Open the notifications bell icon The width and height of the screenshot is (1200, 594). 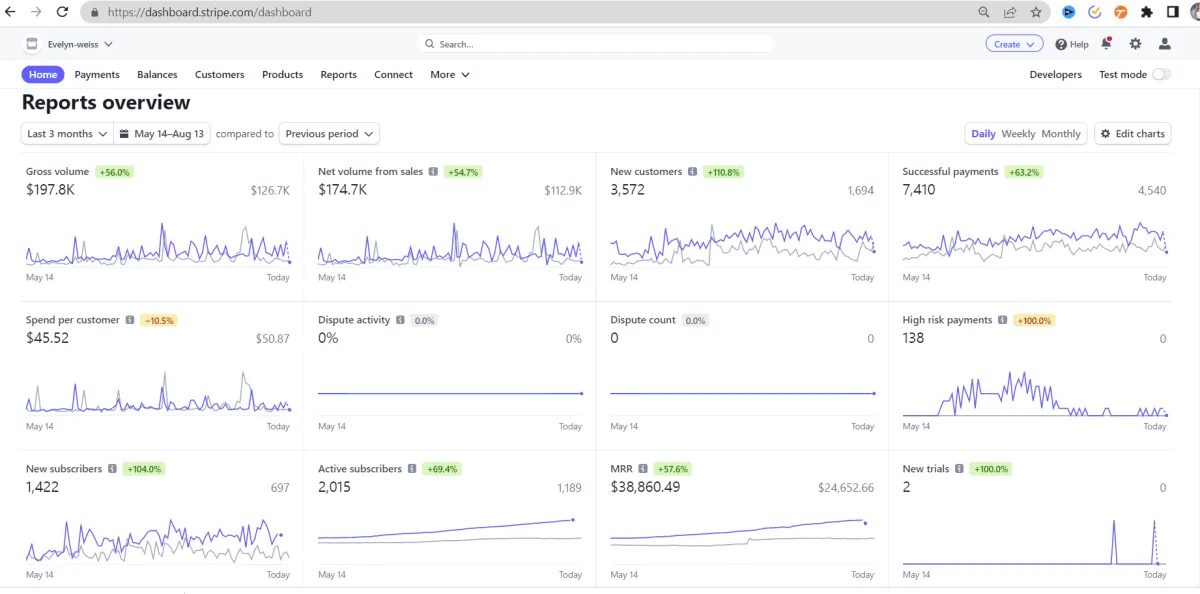tap(1106, 44)
